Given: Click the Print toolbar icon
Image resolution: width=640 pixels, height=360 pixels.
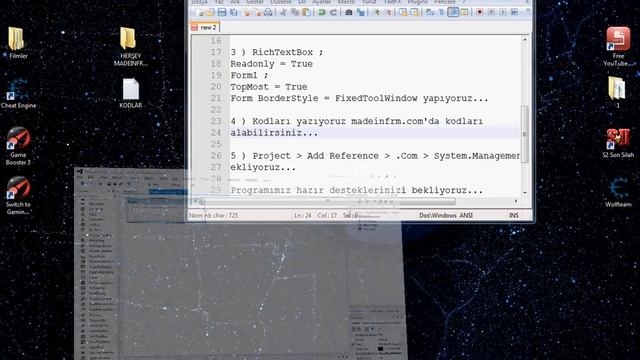Looking at the screenshot, I should tap(268, 12).
